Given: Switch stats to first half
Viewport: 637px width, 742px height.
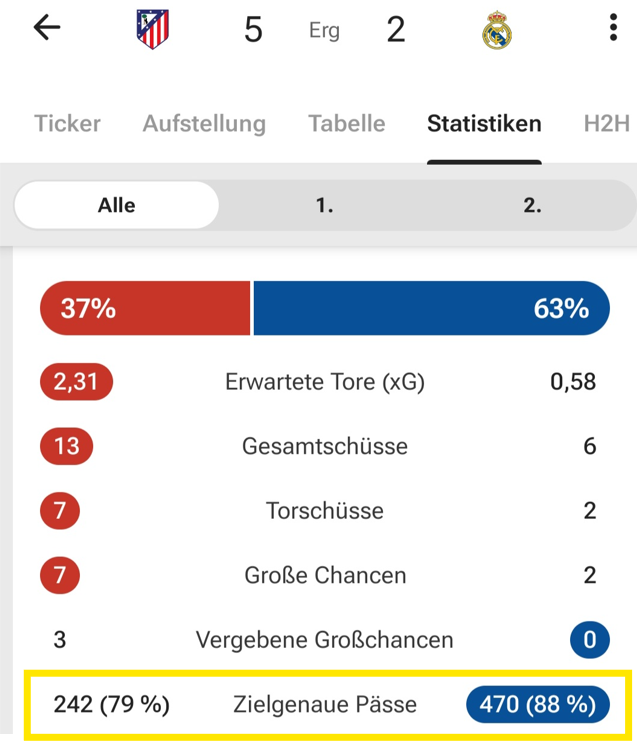Looking at the screenshot, I should click(x=324, y=205).
